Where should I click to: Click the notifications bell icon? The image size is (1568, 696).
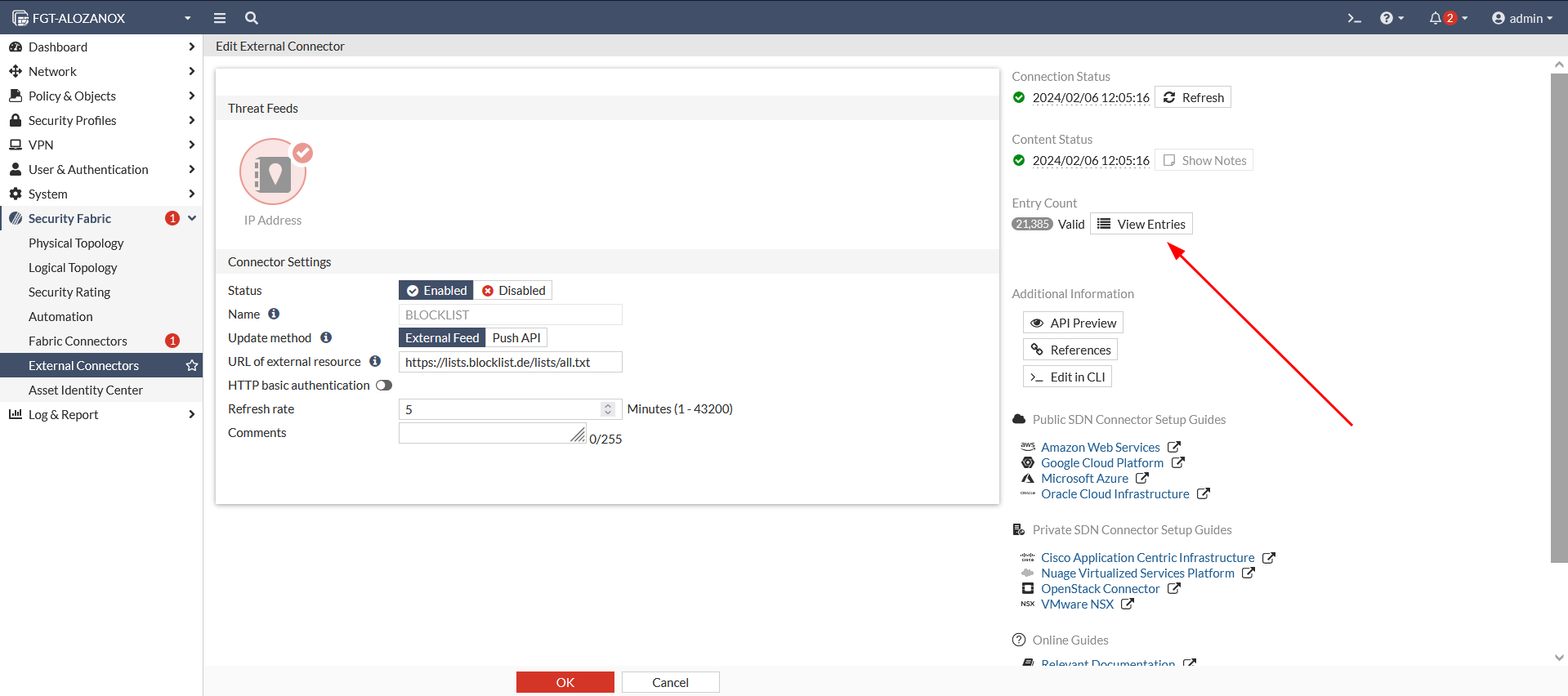click(1436, 18)
